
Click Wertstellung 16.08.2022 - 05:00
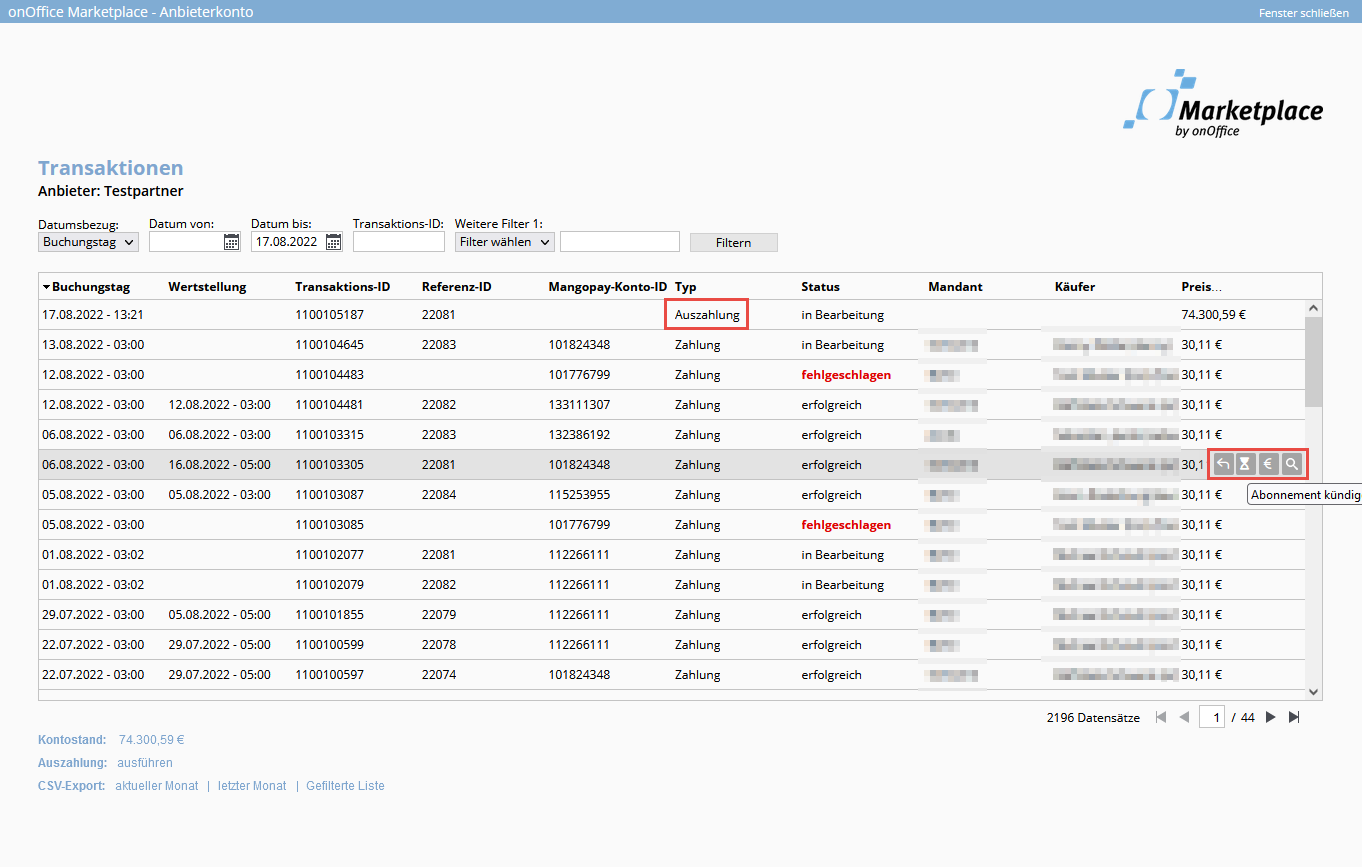(219, 465)
